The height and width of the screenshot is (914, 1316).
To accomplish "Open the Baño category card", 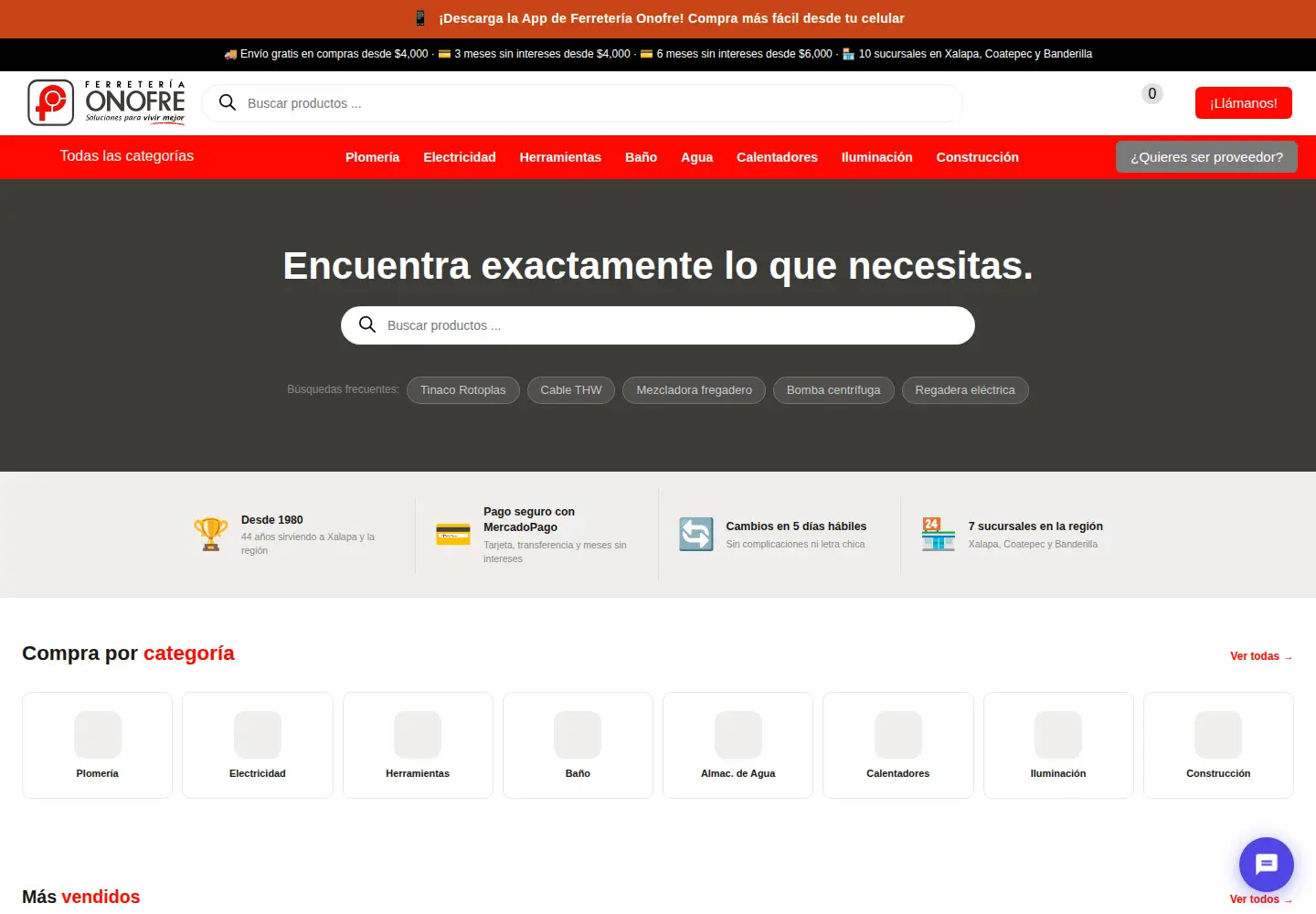I will point(578,745).
